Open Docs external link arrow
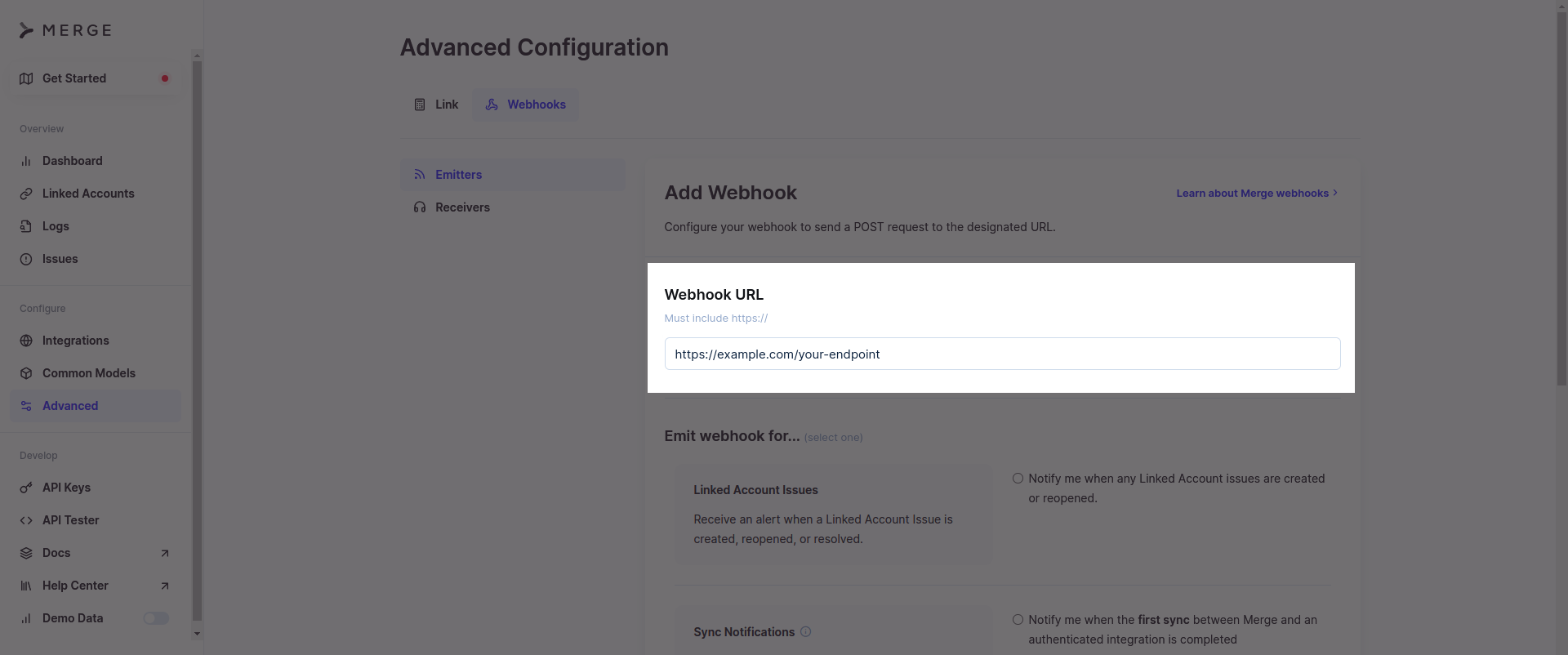1568x655 pixels. (164, 553)
